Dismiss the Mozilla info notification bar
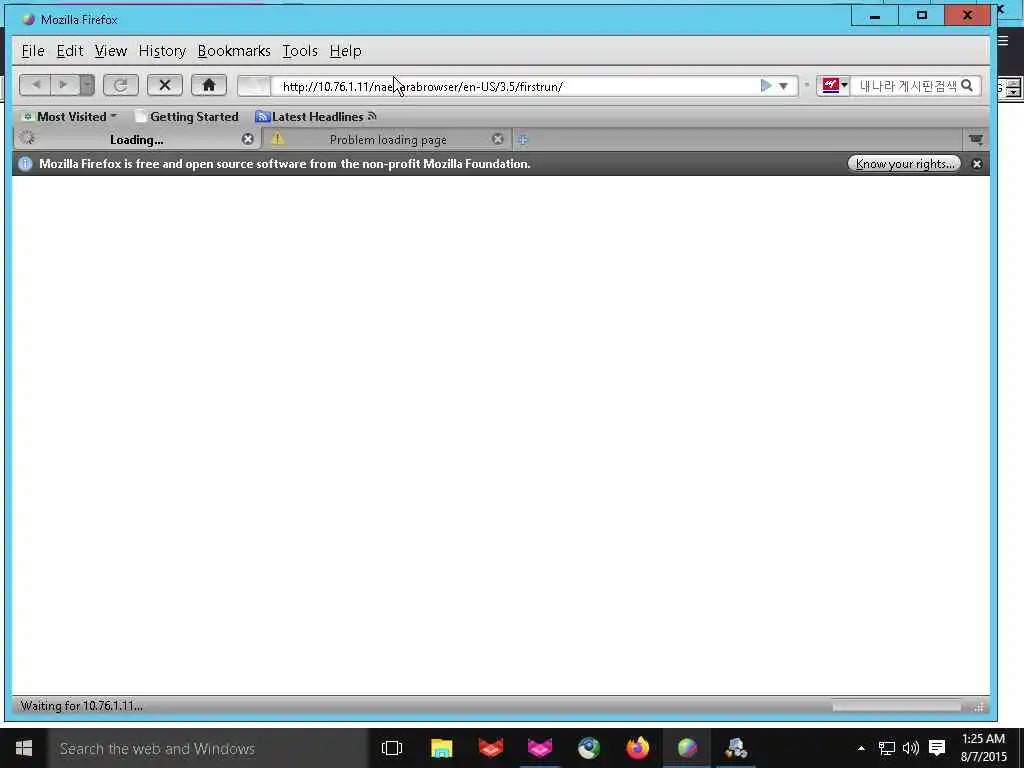Screen dimensions: 1024x768 pyautogui.click(x=977, y=164)
